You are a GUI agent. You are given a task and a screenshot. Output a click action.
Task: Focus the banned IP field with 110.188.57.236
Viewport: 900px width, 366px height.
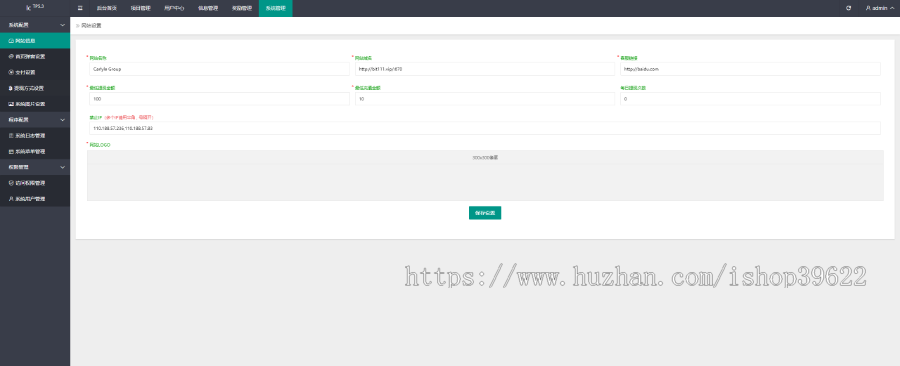click(485, 128)
